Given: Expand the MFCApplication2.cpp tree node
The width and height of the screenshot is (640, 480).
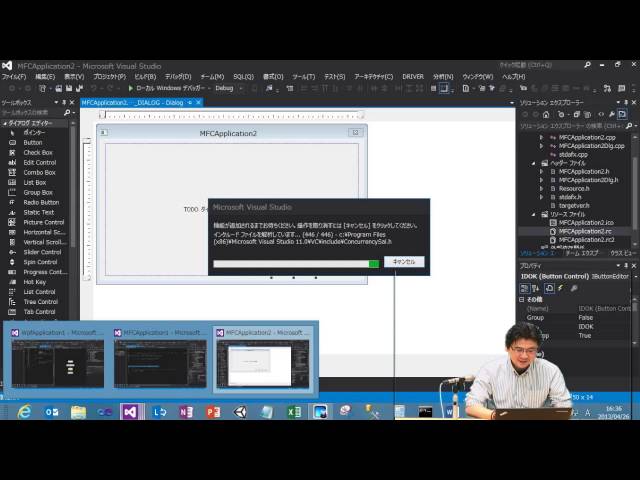Looking at the screenshot, I should pos(541,138).
